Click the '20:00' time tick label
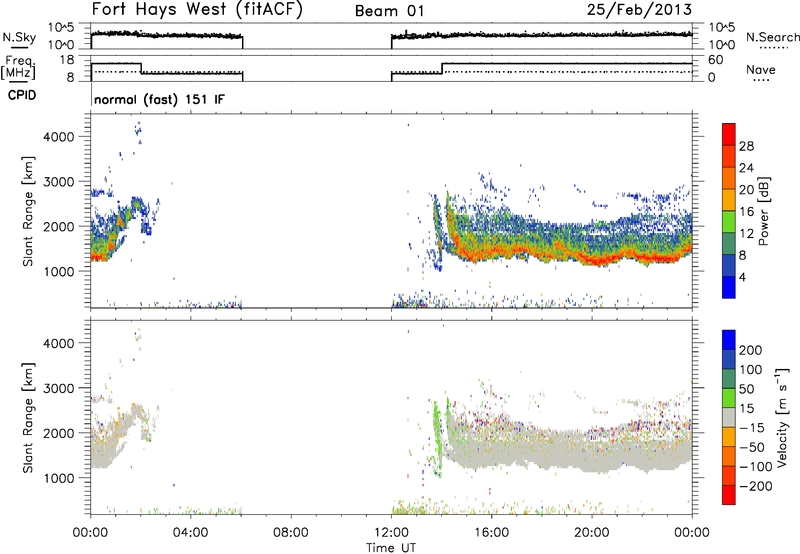 [x=592, y=533]
